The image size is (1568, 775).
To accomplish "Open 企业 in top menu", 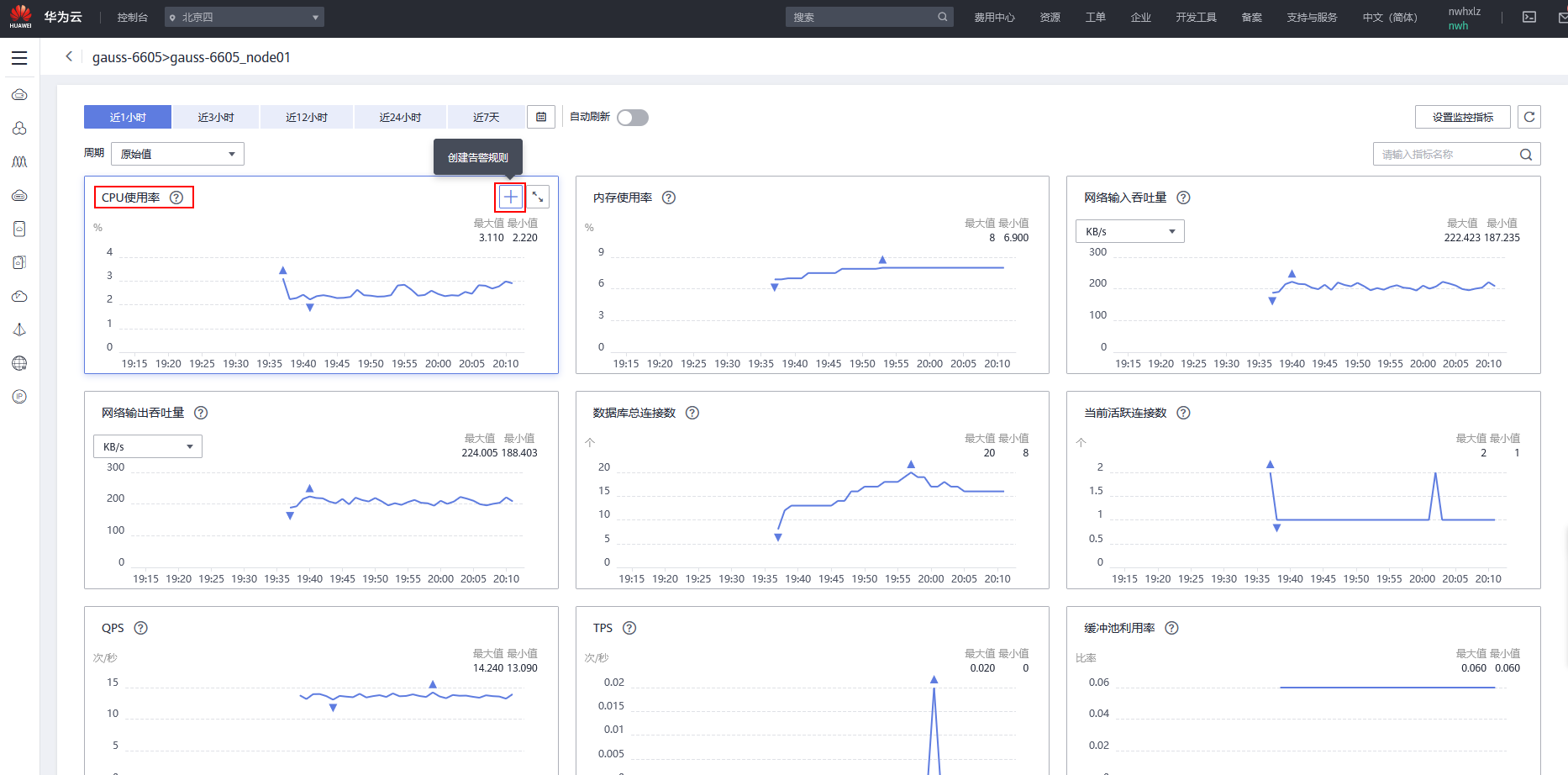I will (1140, 17).
